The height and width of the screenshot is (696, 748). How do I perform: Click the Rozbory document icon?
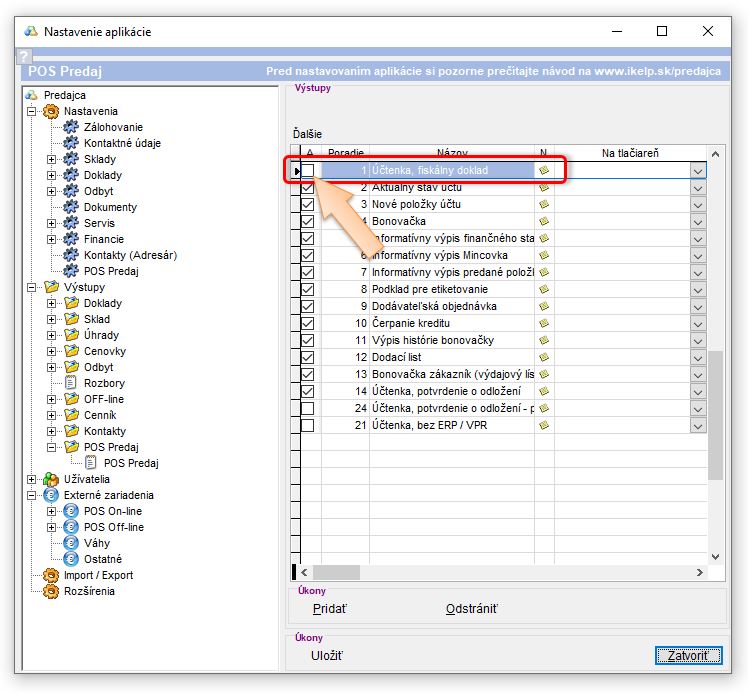71,383
